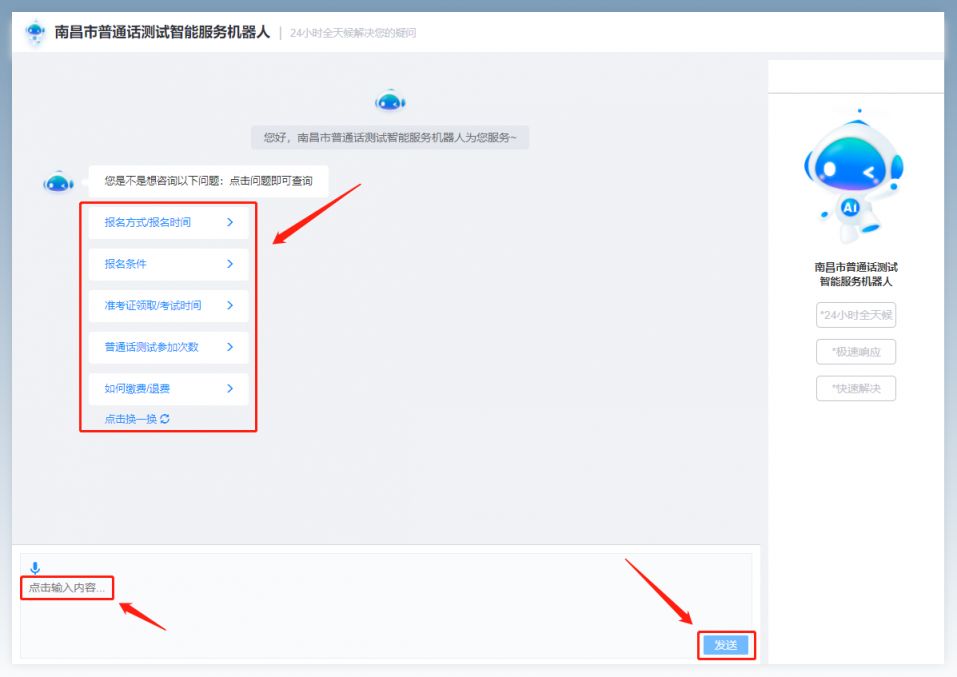Click the large AI robot mascot image
957x677 pixels.
pyautogui.click(x=854, y=177)
